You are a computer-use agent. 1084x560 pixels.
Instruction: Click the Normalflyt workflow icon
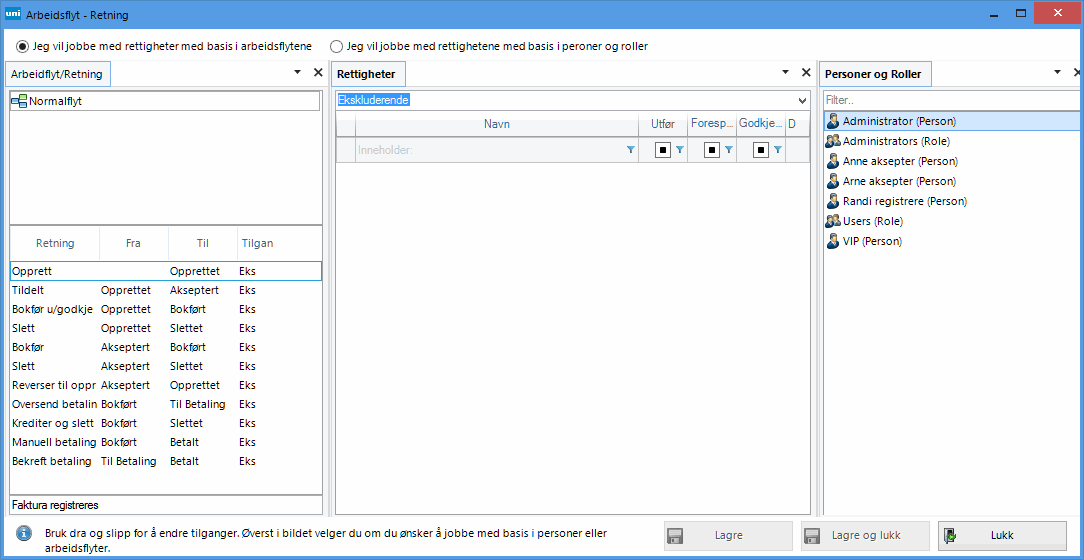19,101
